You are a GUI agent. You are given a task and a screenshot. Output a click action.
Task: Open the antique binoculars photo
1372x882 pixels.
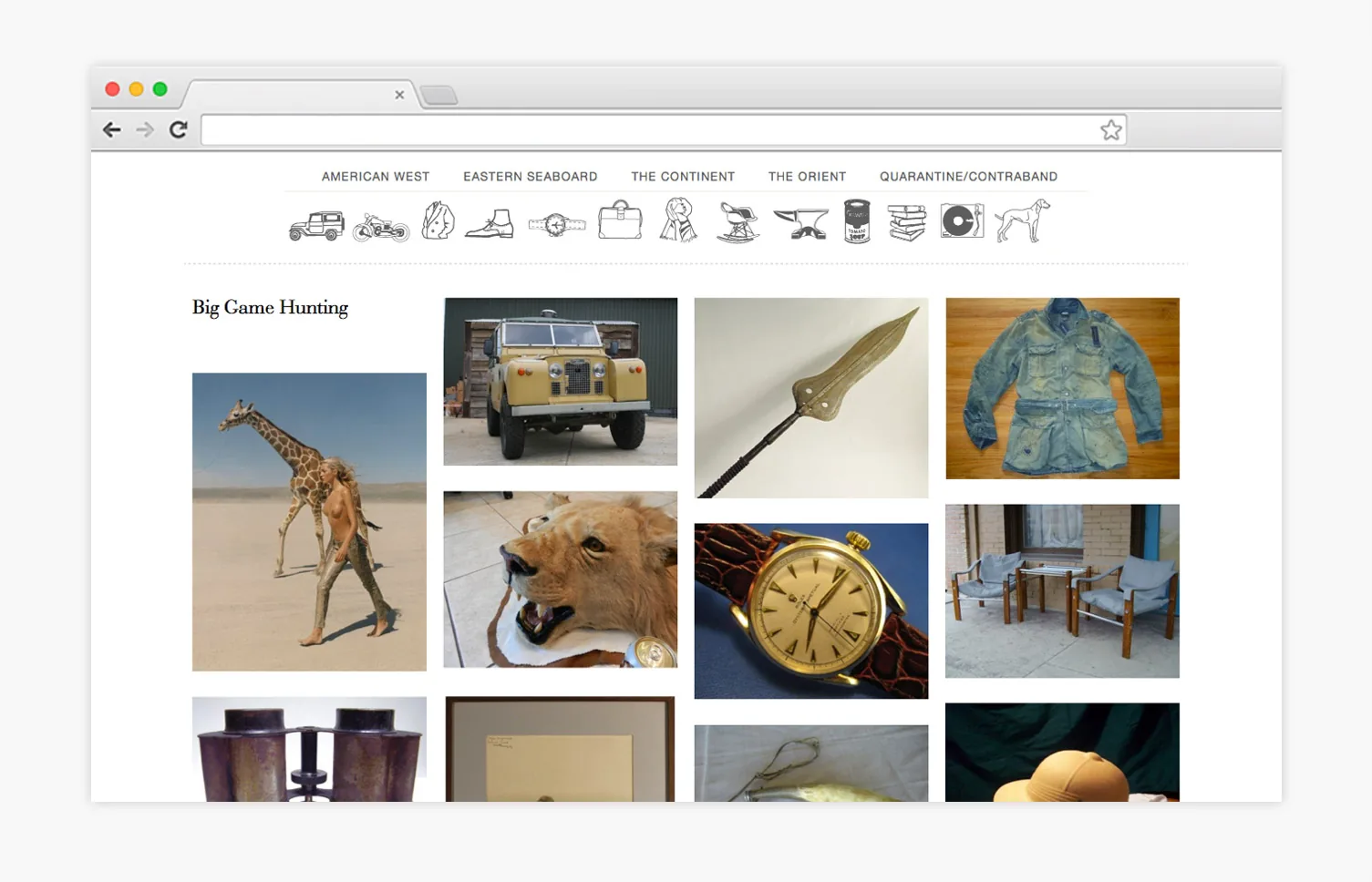(x=309, y=750)
